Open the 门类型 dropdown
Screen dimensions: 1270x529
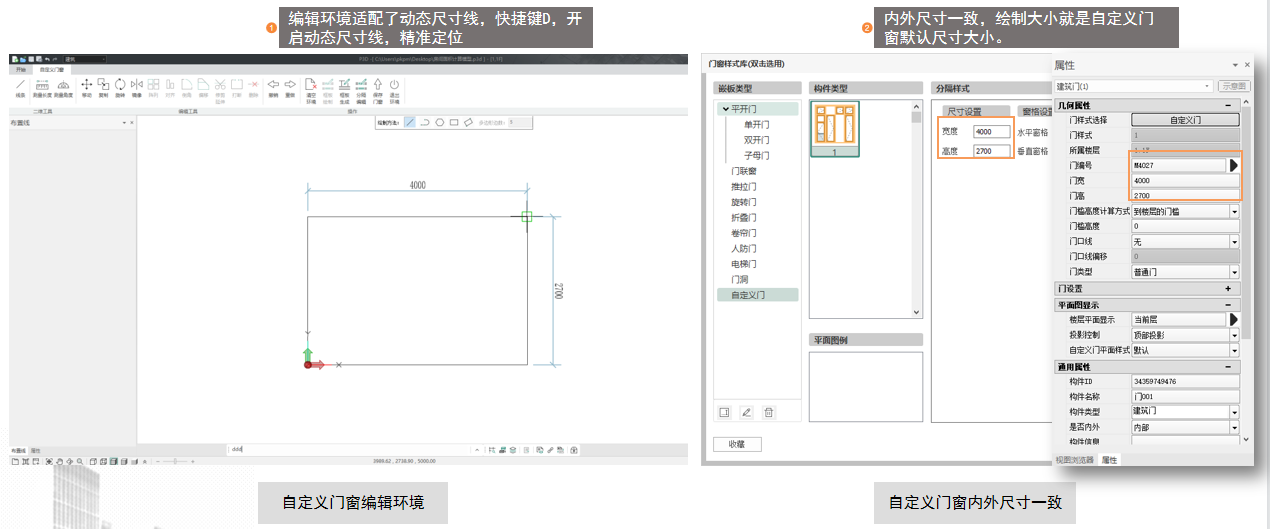[1234, 272]
